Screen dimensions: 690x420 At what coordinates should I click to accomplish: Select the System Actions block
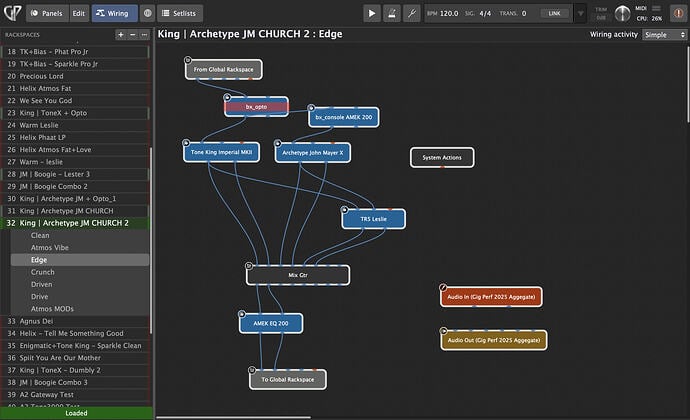(442, 157)
